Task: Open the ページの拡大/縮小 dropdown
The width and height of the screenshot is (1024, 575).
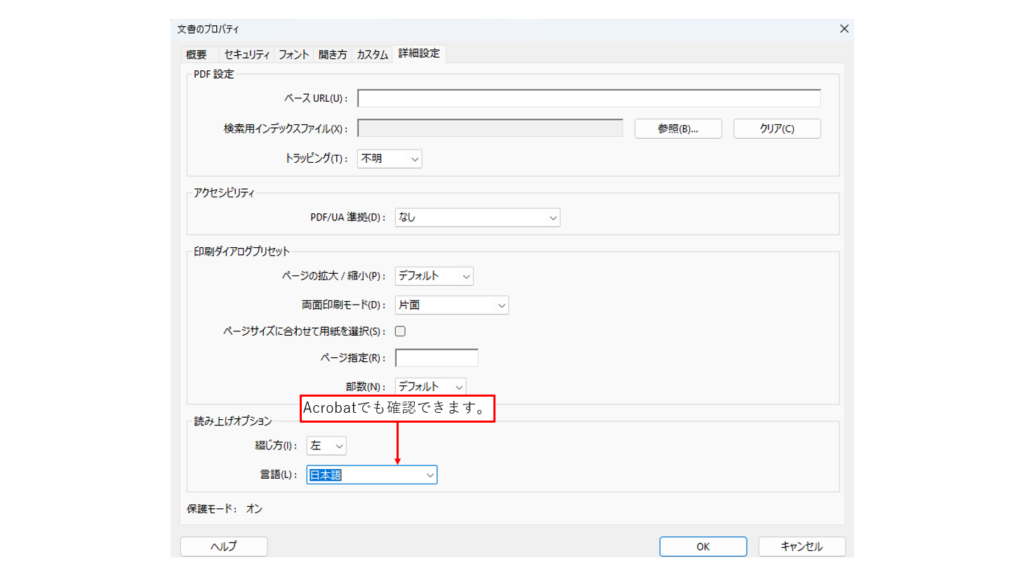Action: (434, 276)
